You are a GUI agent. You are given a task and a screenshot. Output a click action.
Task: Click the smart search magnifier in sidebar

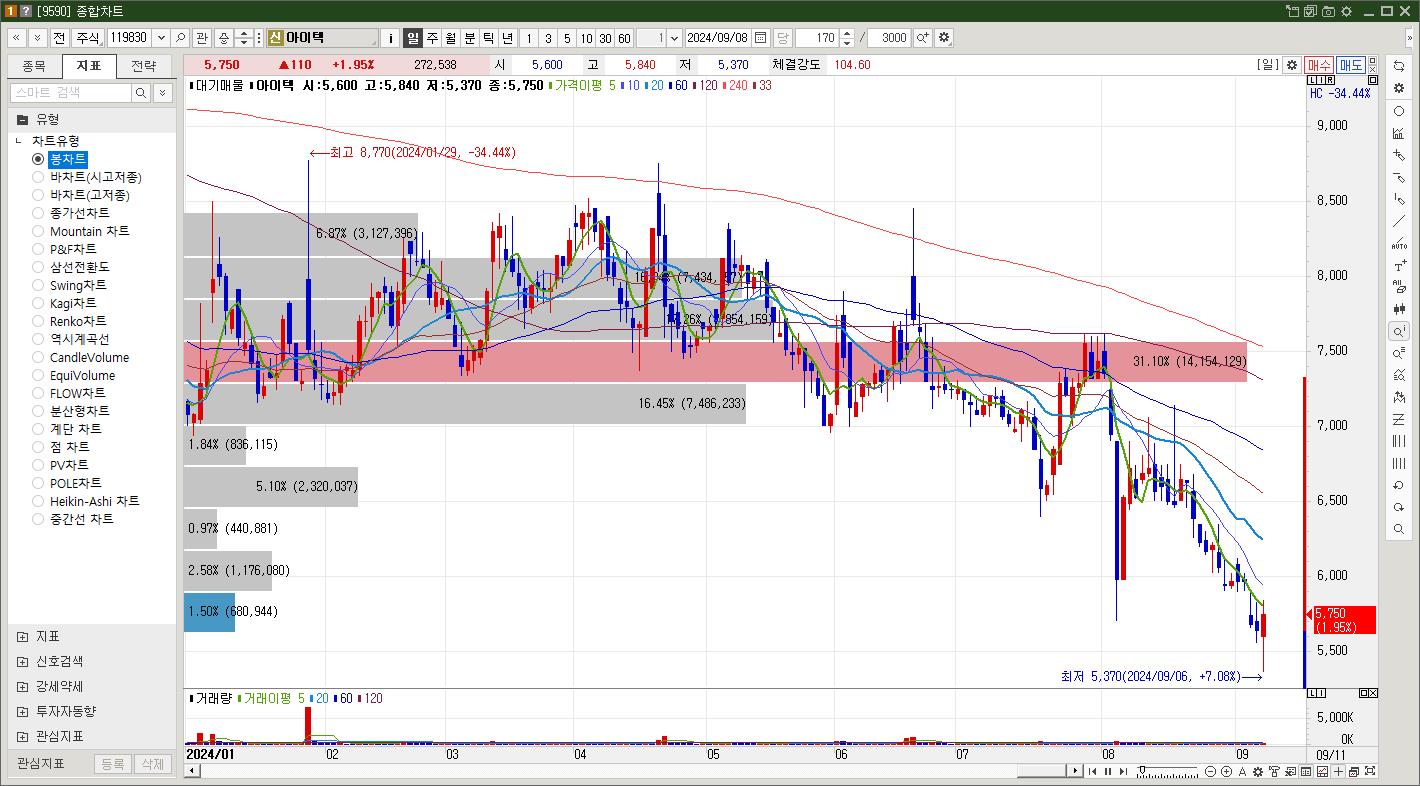coord(141,92)
